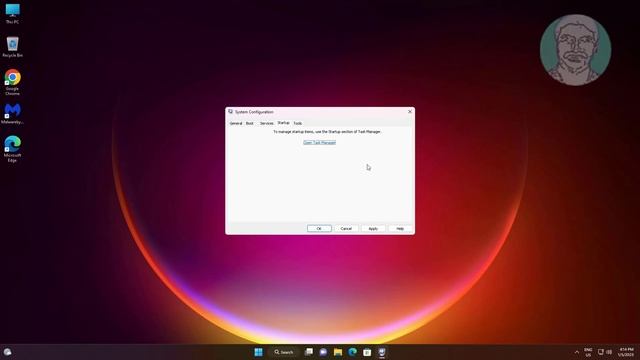The image size is (640, 360).
Task: Open File Explorer from the taskbar
Action: [338, 352]
